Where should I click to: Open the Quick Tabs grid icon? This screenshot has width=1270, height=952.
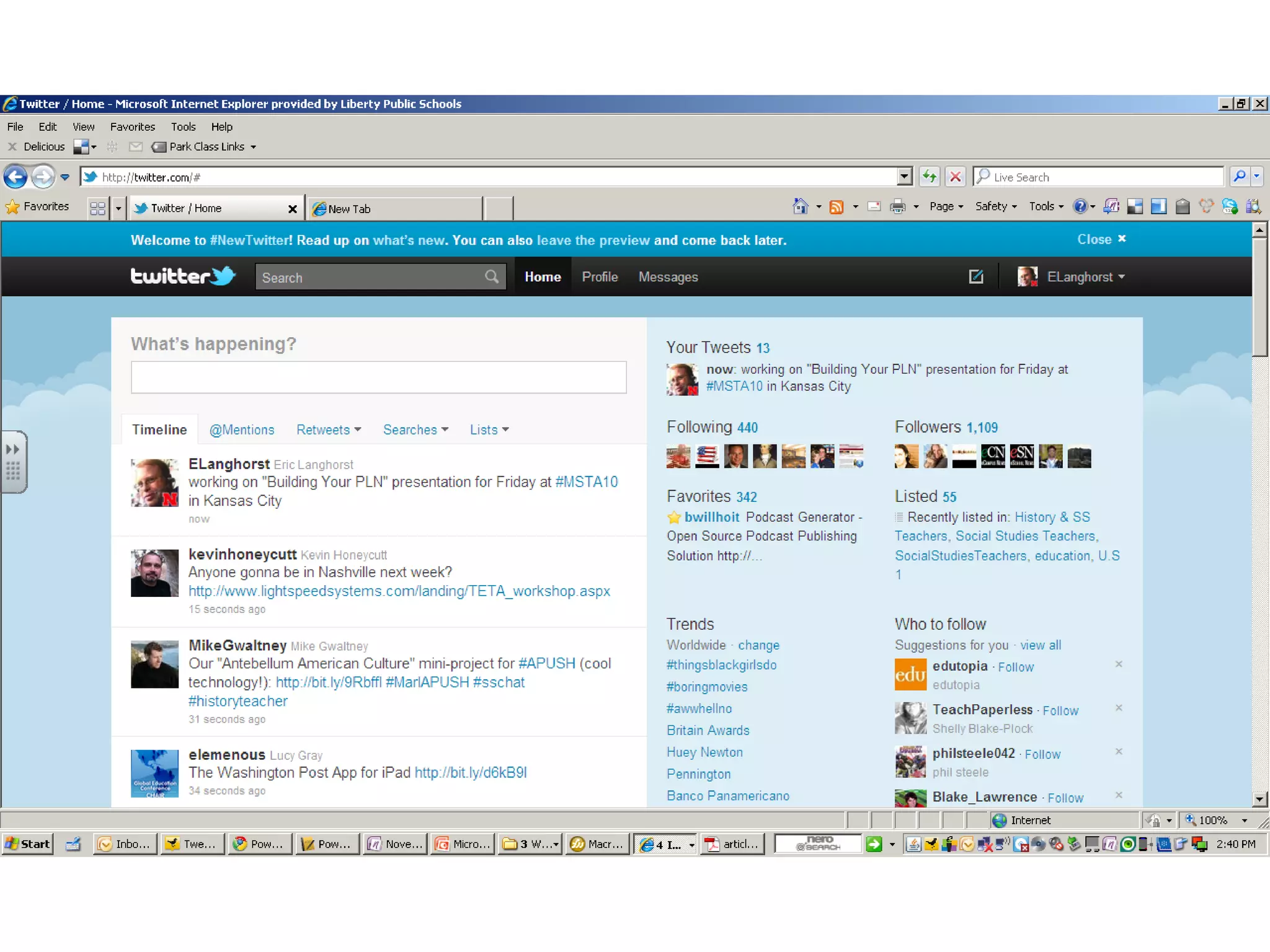point(97,208)
